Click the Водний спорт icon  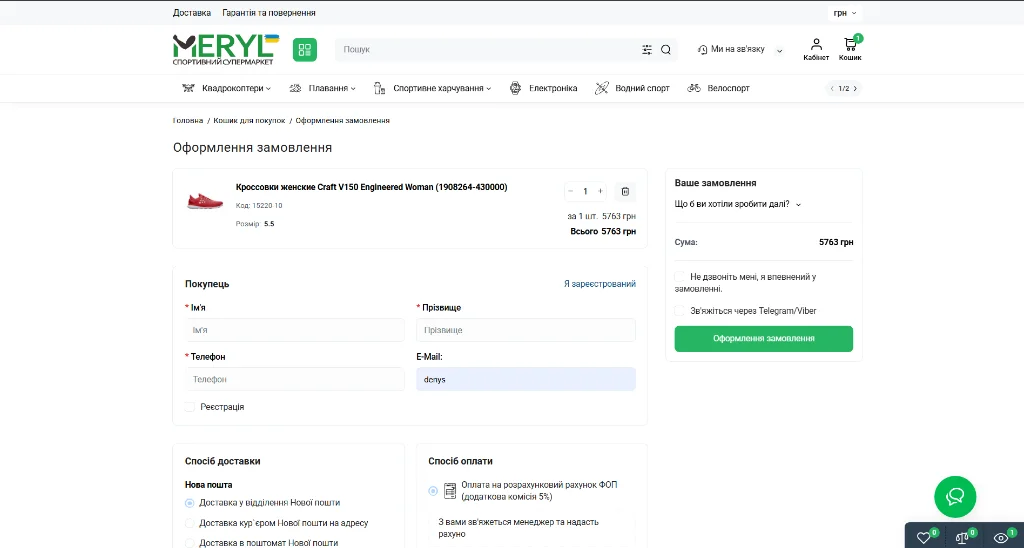(601, 88)
